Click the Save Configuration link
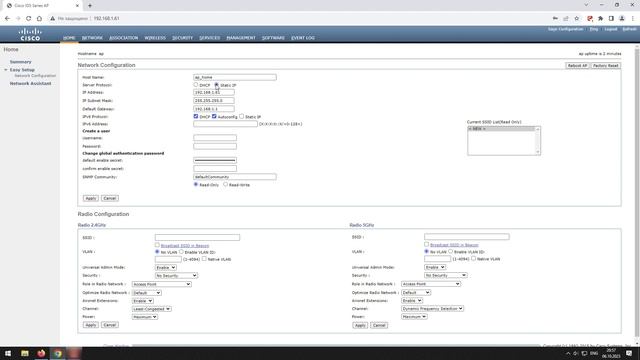Image resolution: width=640 pixels, height=360 pixels. click(565, 29)
